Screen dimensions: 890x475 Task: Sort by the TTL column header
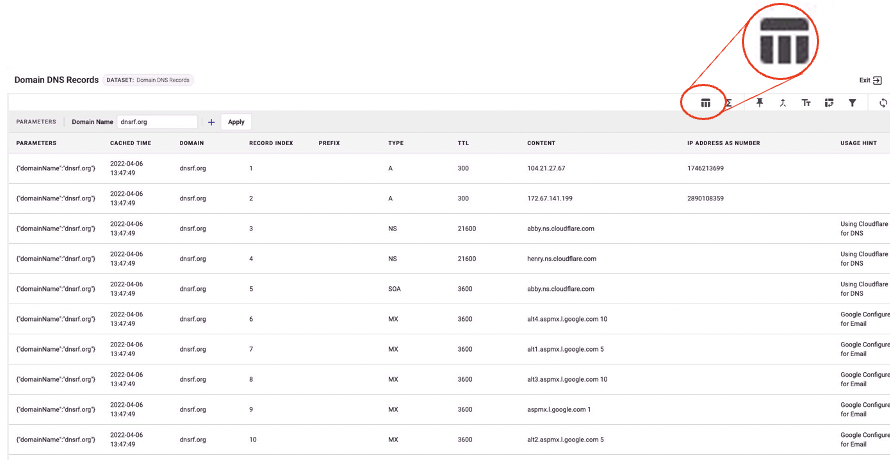(x=464, y=143)
